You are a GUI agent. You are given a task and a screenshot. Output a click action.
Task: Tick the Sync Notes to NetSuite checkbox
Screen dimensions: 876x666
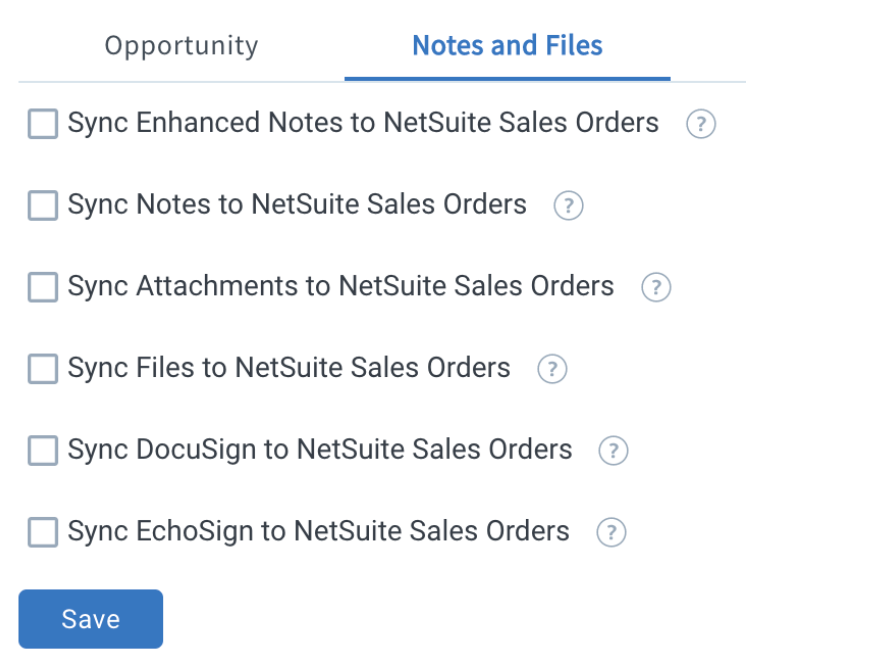pyautogui.click(x=43, y=205)
